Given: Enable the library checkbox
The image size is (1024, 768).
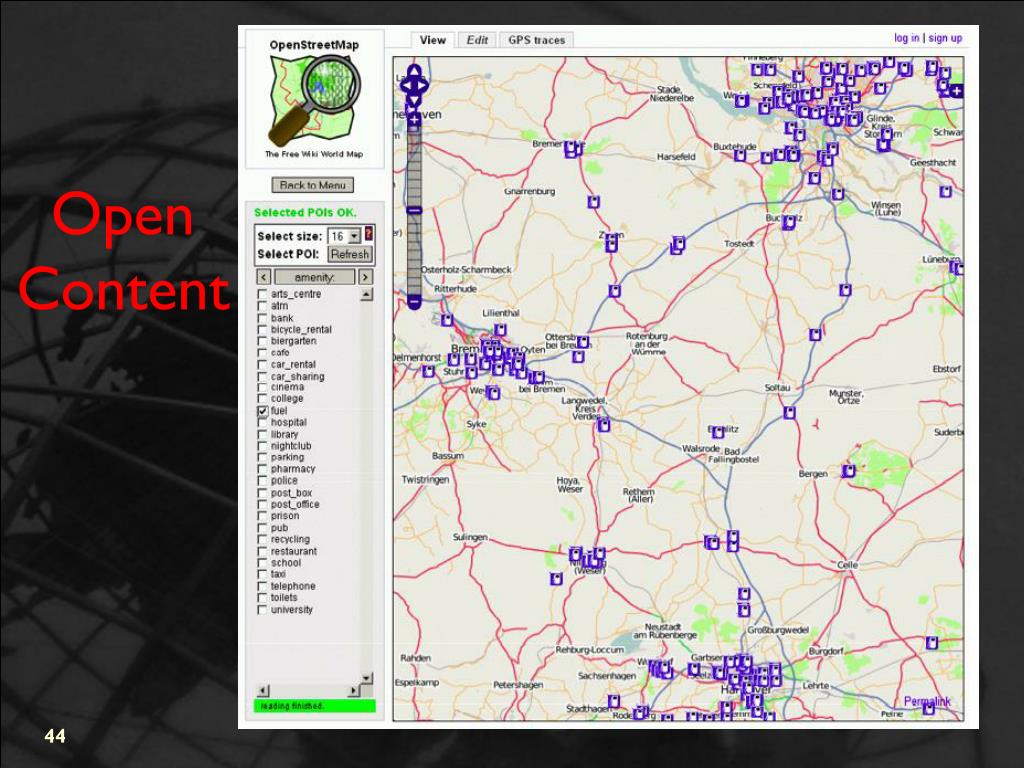Looking at the screenshot, I should [263, 434].
